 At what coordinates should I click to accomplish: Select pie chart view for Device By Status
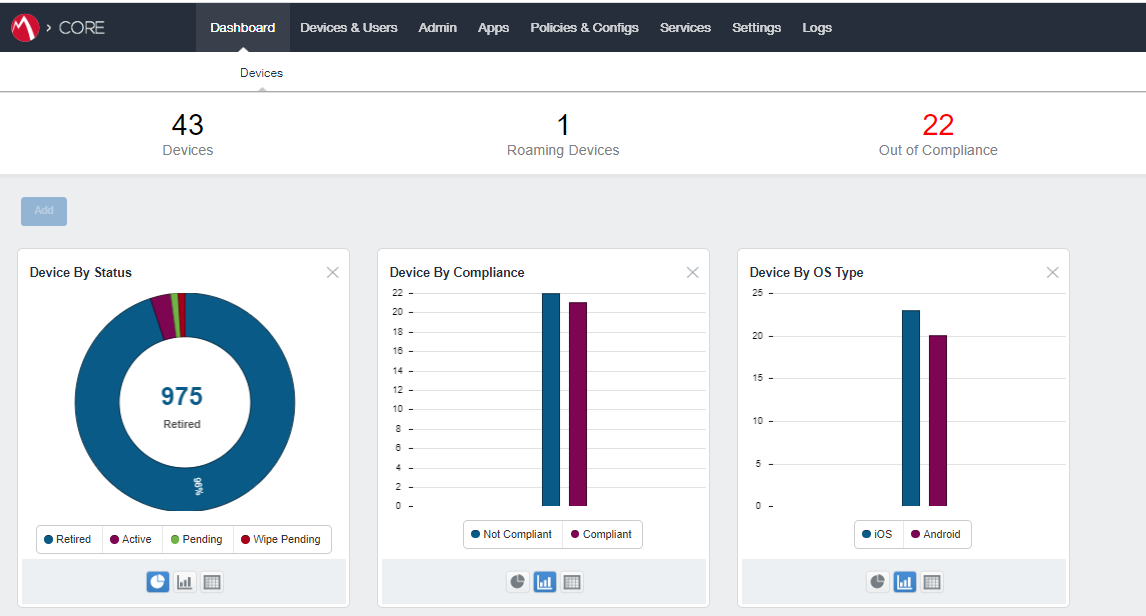point(157,581)
